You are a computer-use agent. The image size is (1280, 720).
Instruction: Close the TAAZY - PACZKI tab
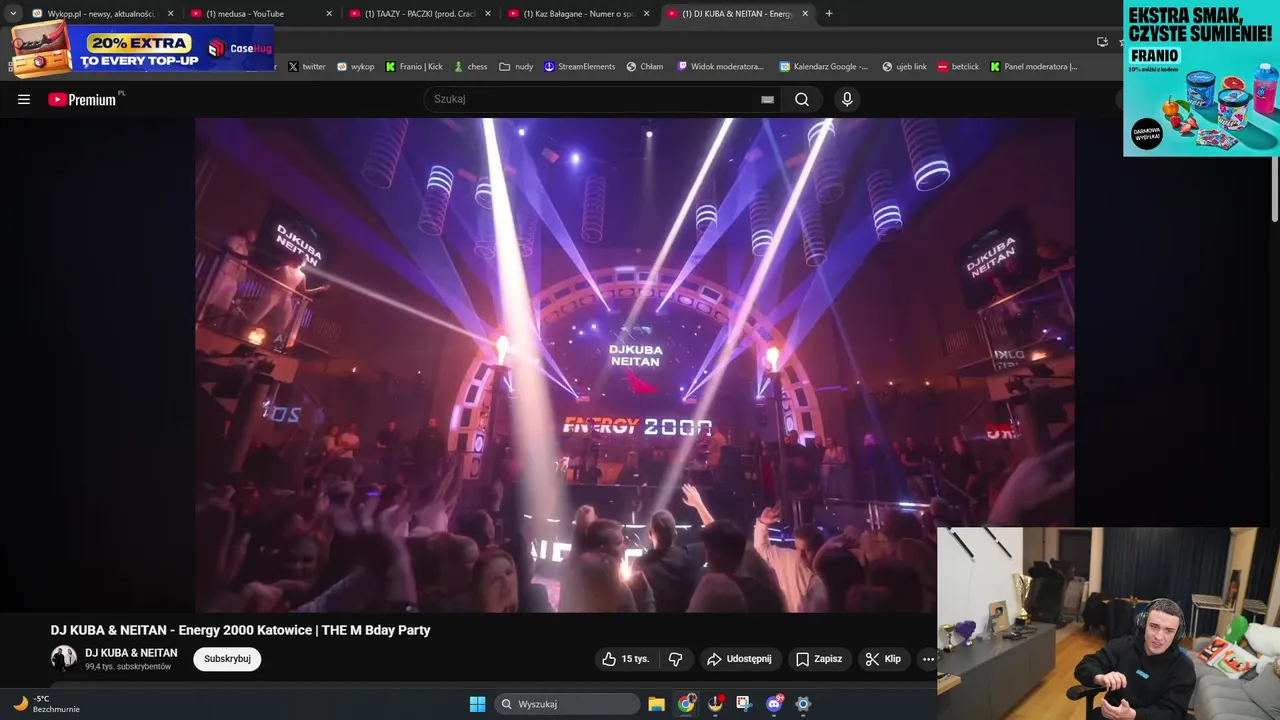[488, 14]
